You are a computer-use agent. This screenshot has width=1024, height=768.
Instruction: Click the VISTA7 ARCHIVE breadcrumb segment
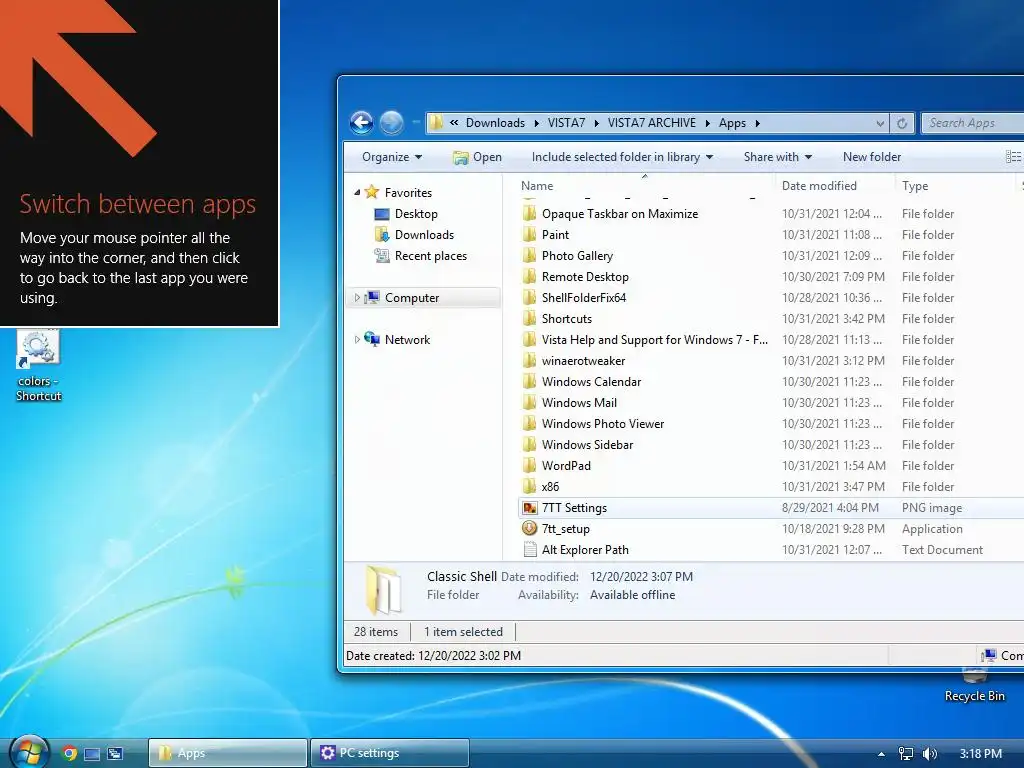pos(652,123)
